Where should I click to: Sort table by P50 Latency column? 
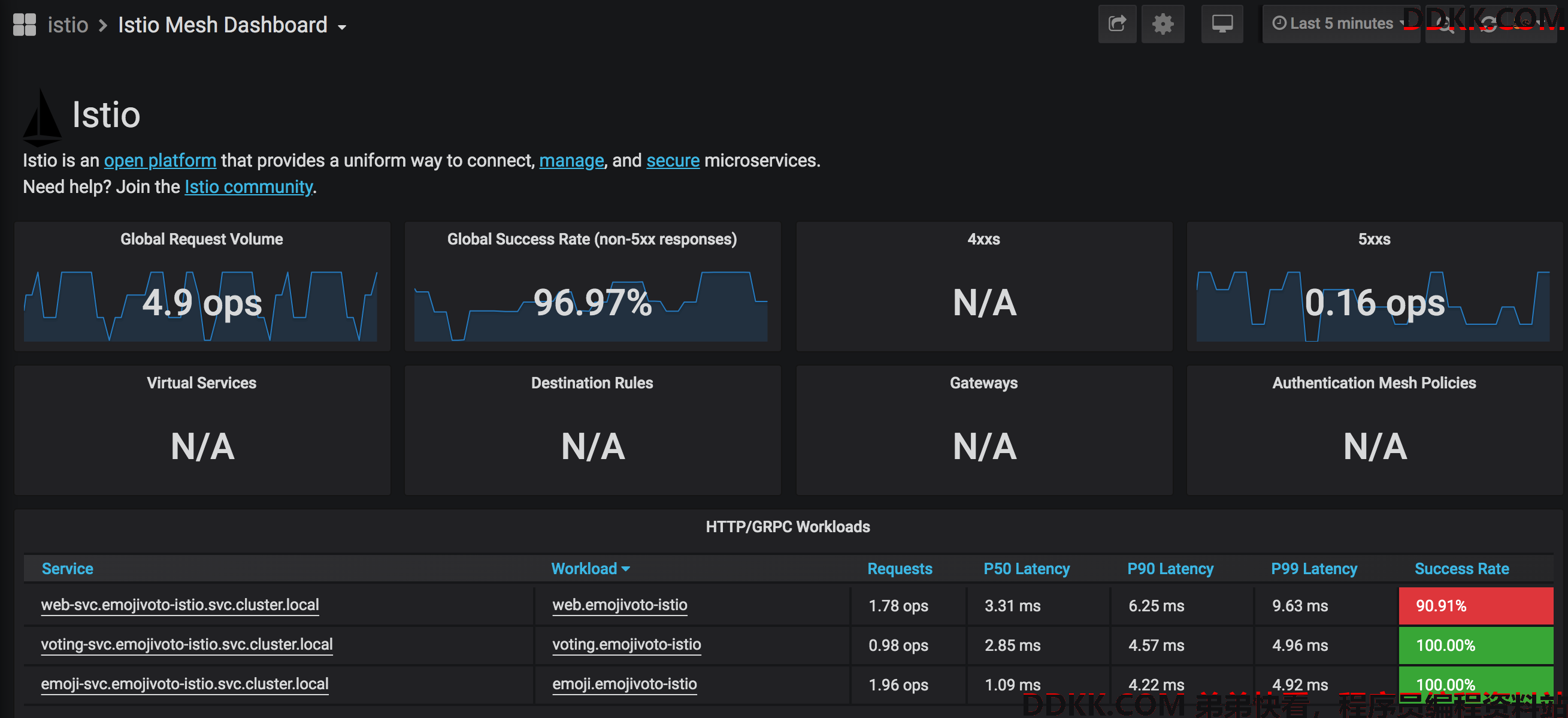(1026, 568)
